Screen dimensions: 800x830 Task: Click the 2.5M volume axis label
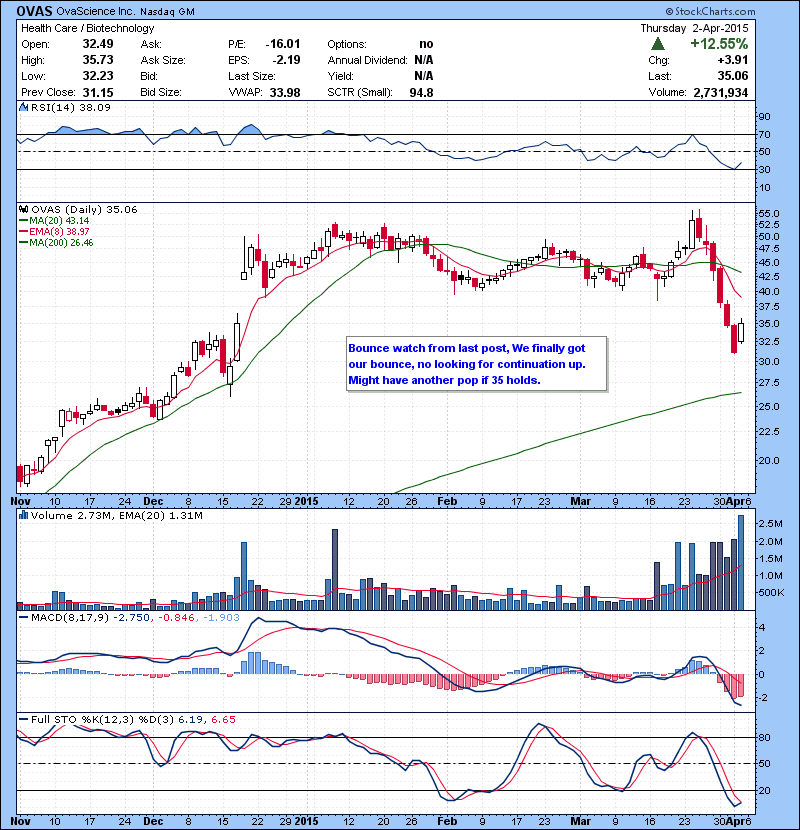pyautogui.click(x=770, y=524)
